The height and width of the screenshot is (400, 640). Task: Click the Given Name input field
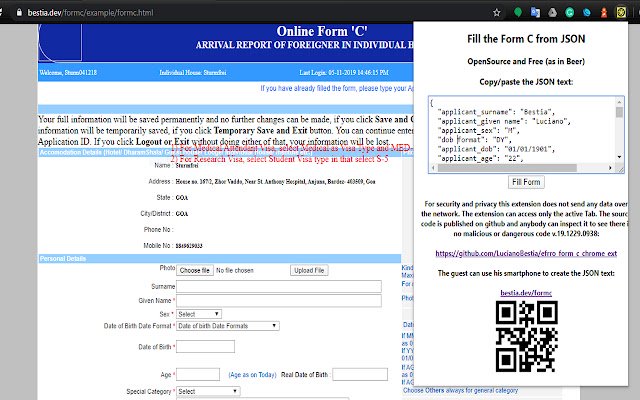pos(279,300)
